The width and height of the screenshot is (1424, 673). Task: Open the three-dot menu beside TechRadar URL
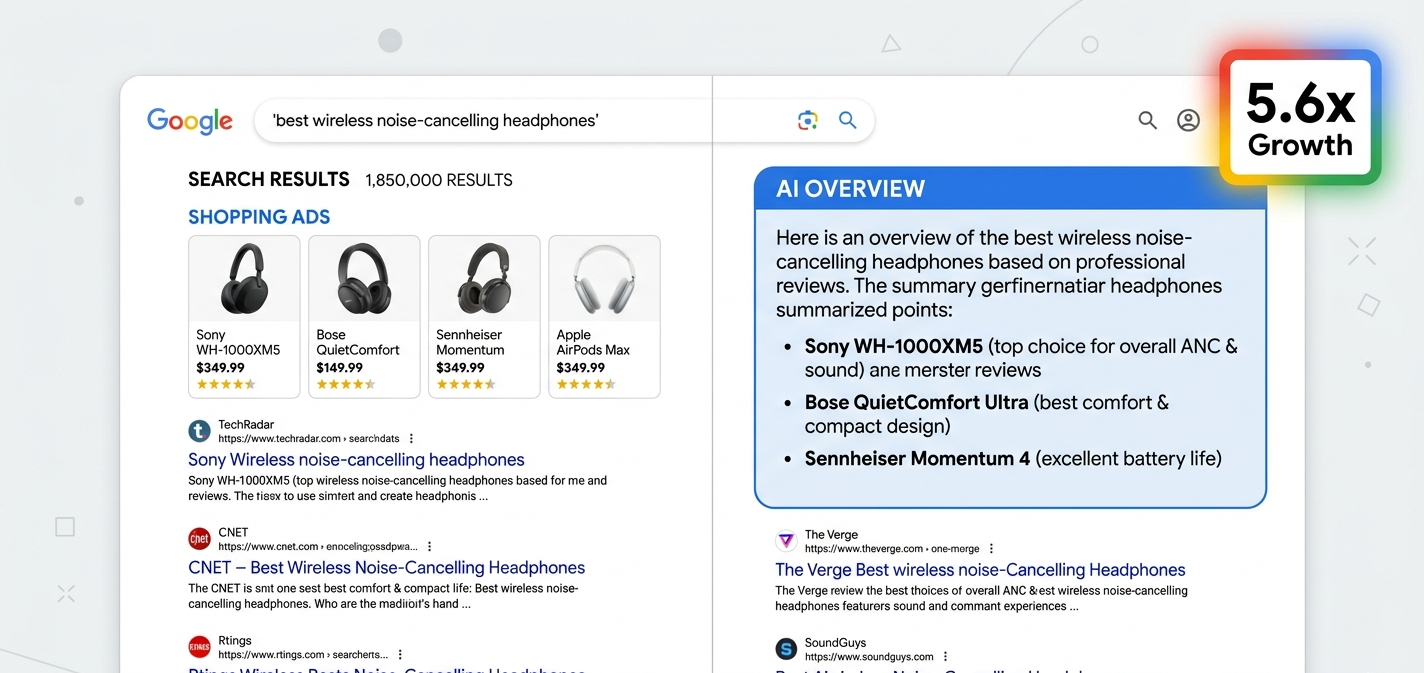pyautogui.click(x=411, y=439)
